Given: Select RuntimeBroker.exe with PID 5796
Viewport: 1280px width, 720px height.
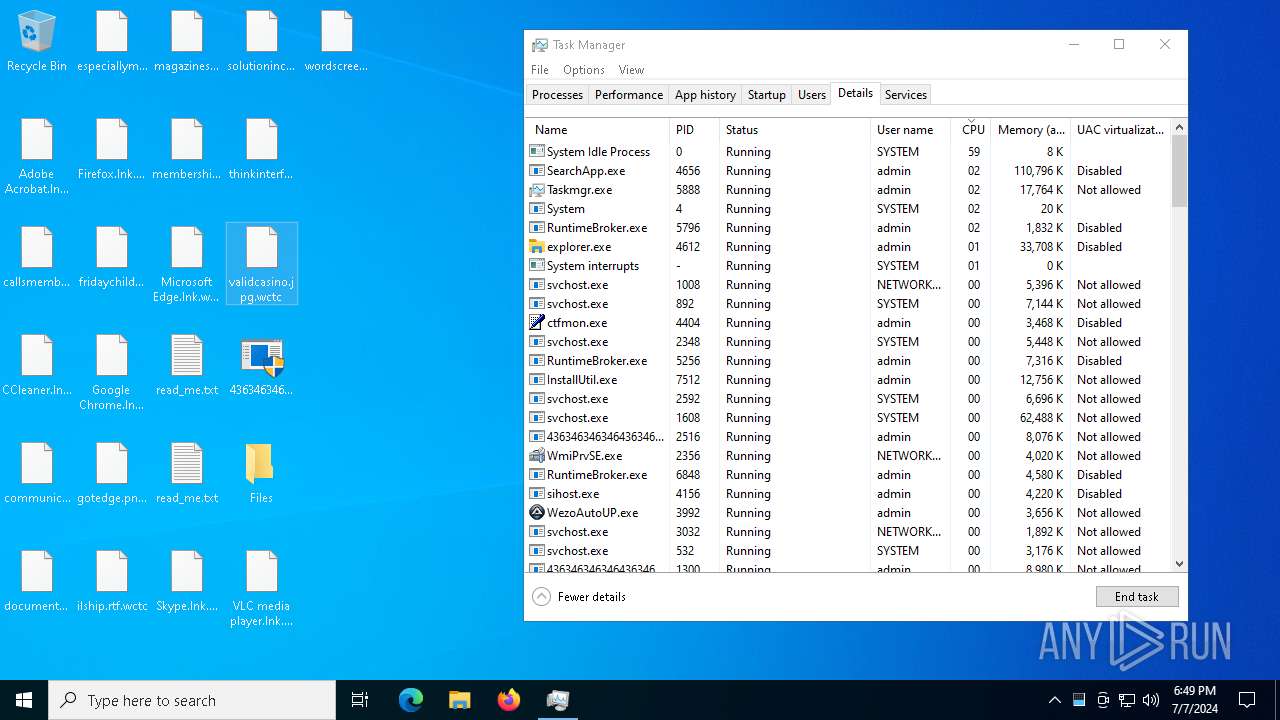Looking at the screenshot, I should pos(848,228).
